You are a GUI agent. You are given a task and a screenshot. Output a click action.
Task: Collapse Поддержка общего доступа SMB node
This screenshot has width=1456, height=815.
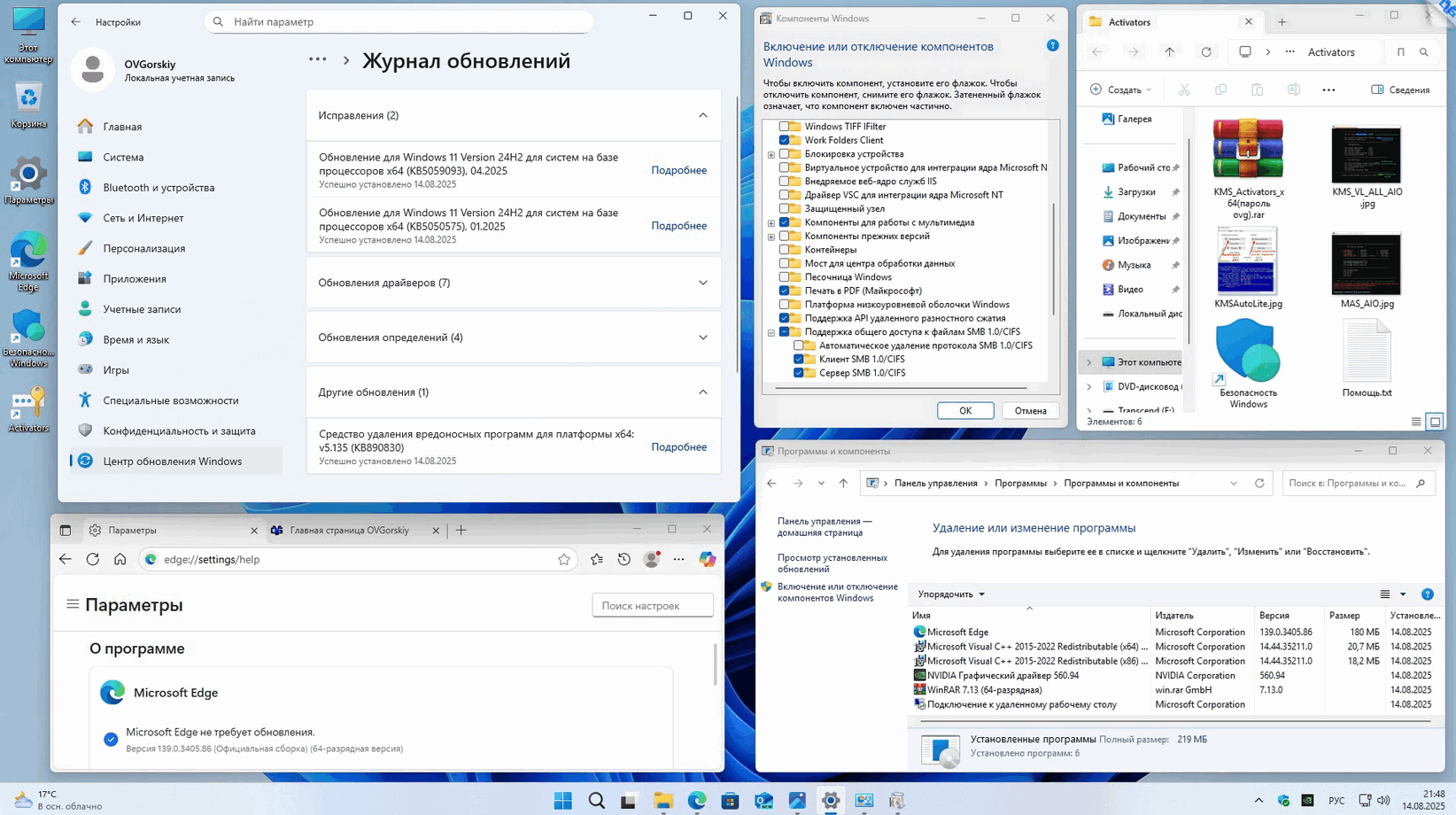[x=771, y=333]
